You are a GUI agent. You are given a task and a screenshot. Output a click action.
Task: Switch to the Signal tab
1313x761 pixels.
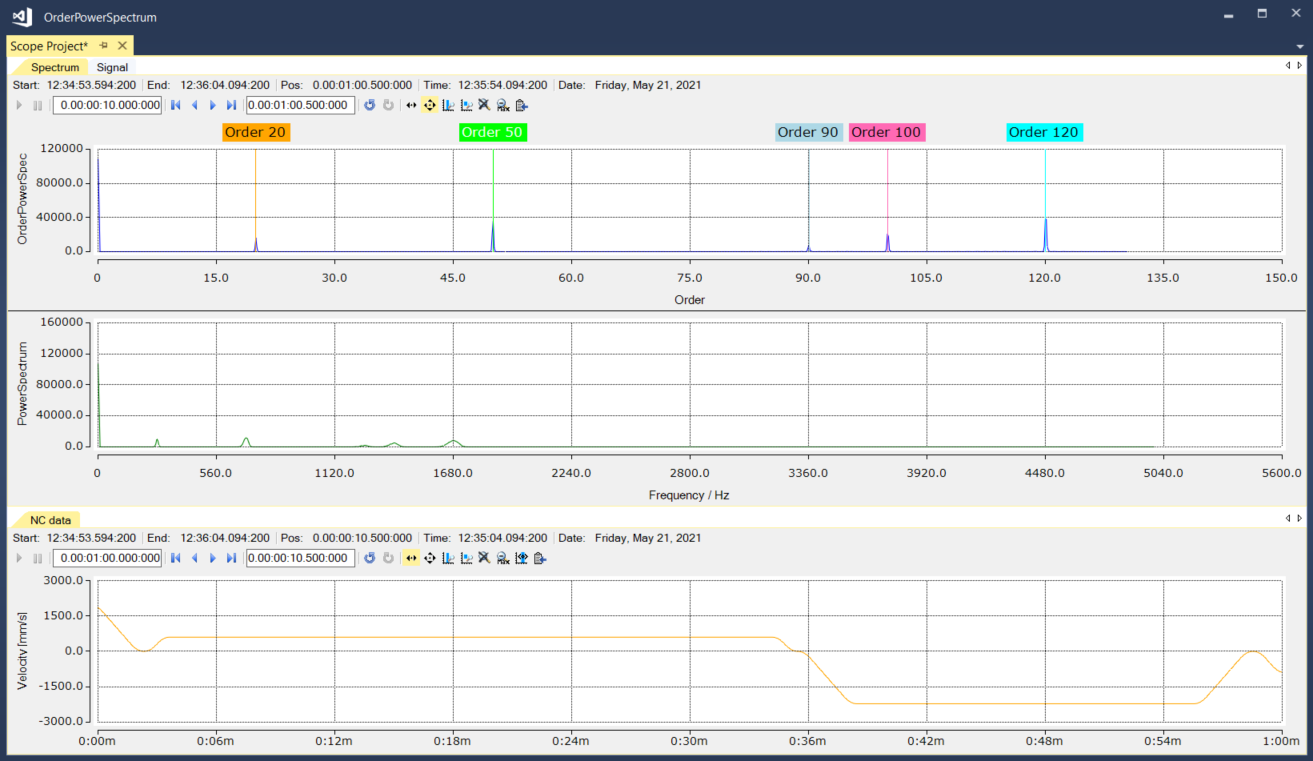click(x=112, y=67)
